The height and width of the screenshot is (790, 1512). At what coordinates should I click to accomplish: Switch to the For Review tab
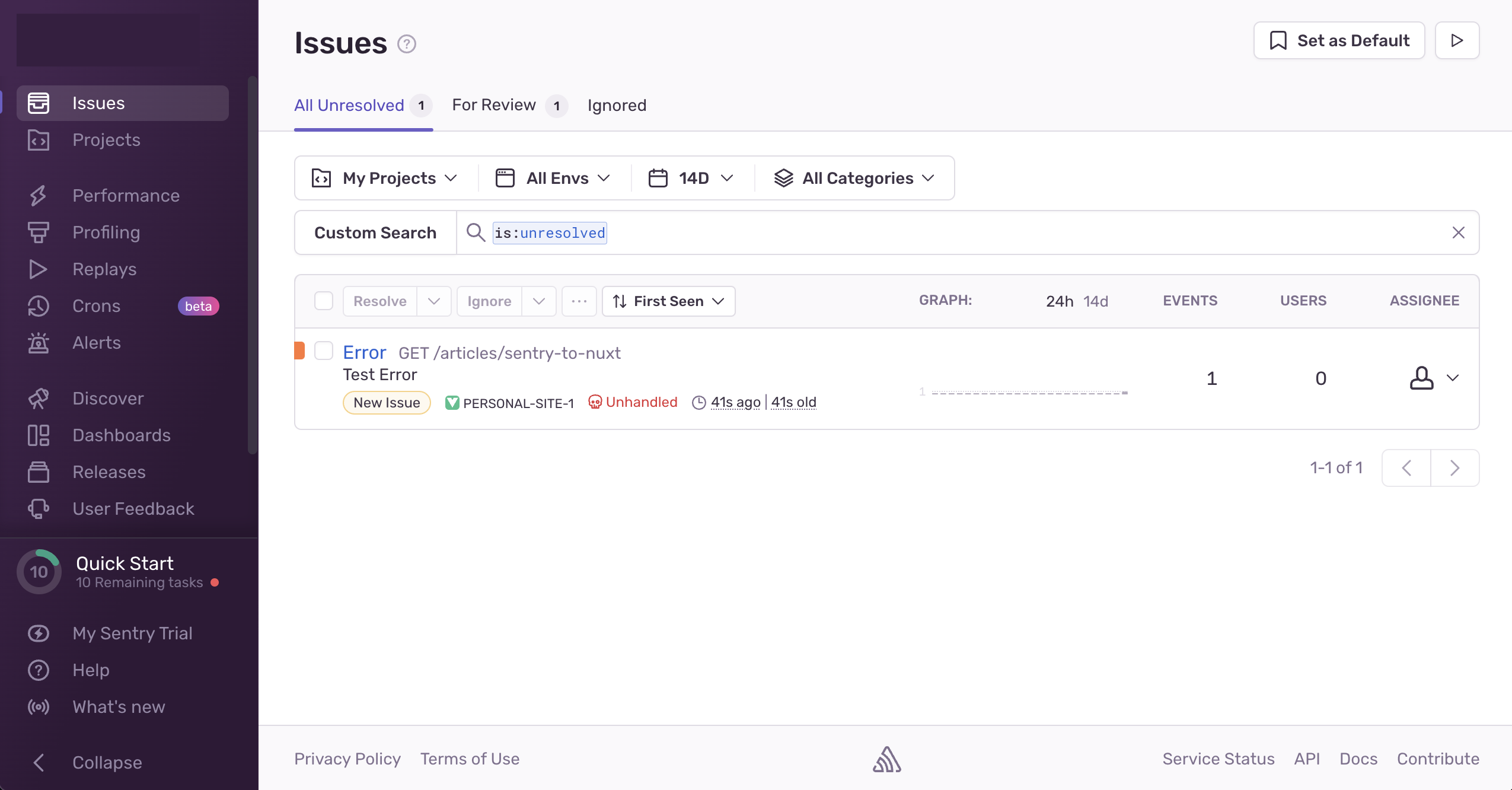(x=494, y=105)
